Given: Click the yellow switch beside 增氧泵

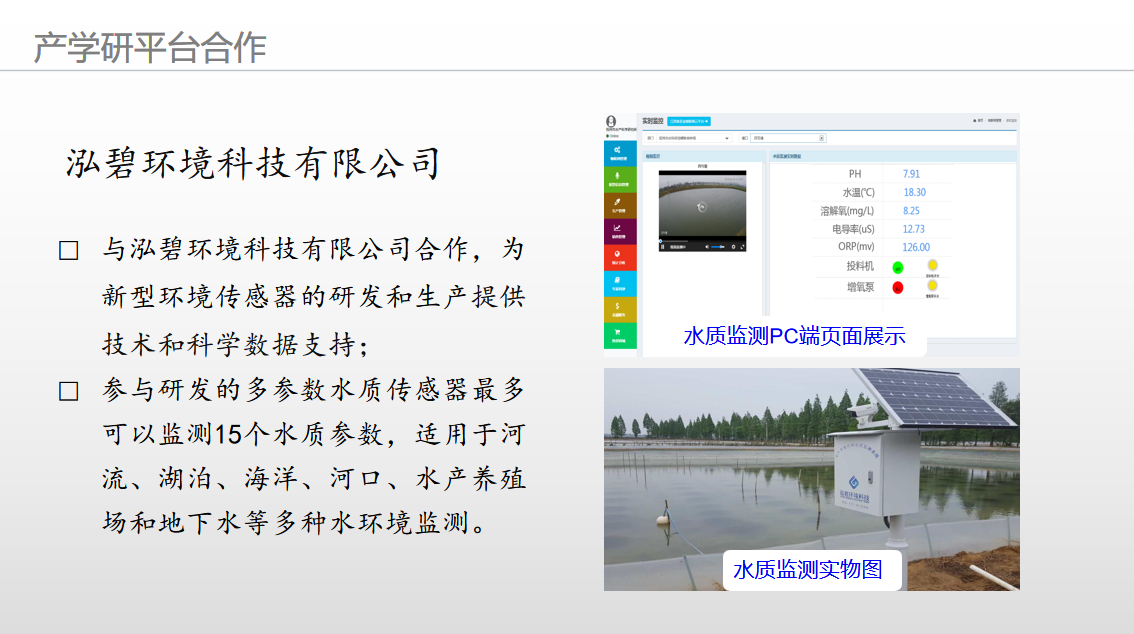Looking at the screenshot, I should [932, 286].
